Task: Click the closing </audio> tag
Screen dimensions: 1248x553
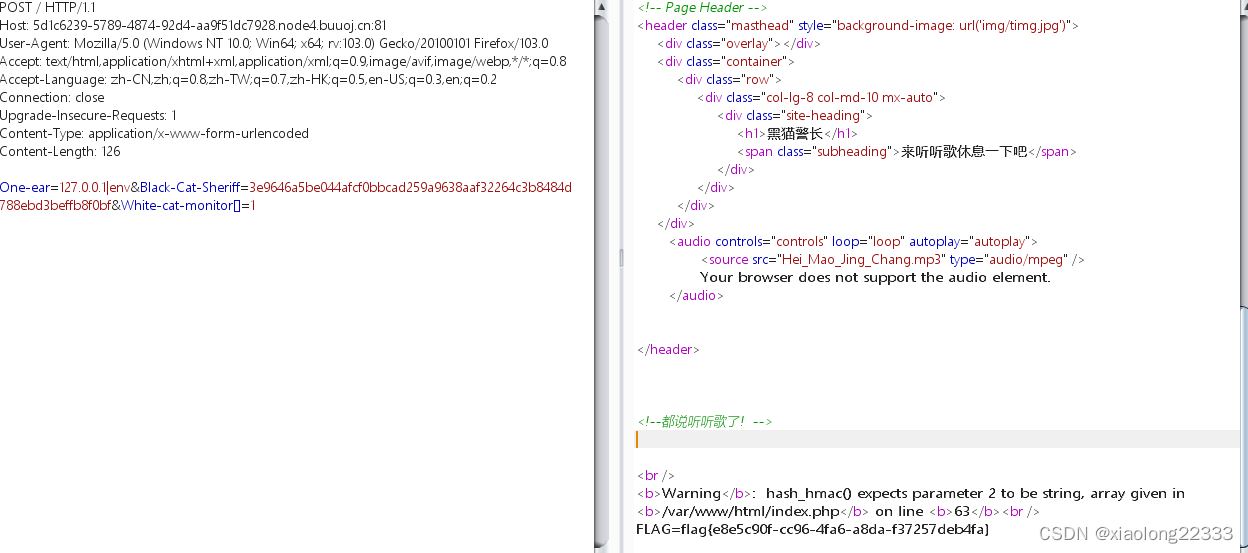Action: coord(696,295)
